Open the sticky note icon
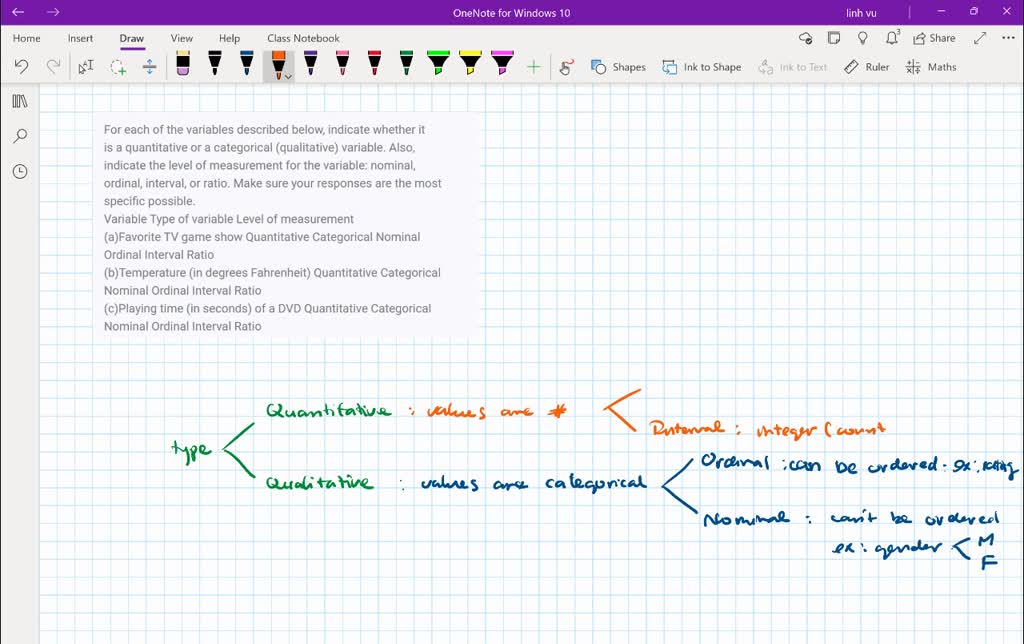This screenshot has height=644, width=1024. 835,37
